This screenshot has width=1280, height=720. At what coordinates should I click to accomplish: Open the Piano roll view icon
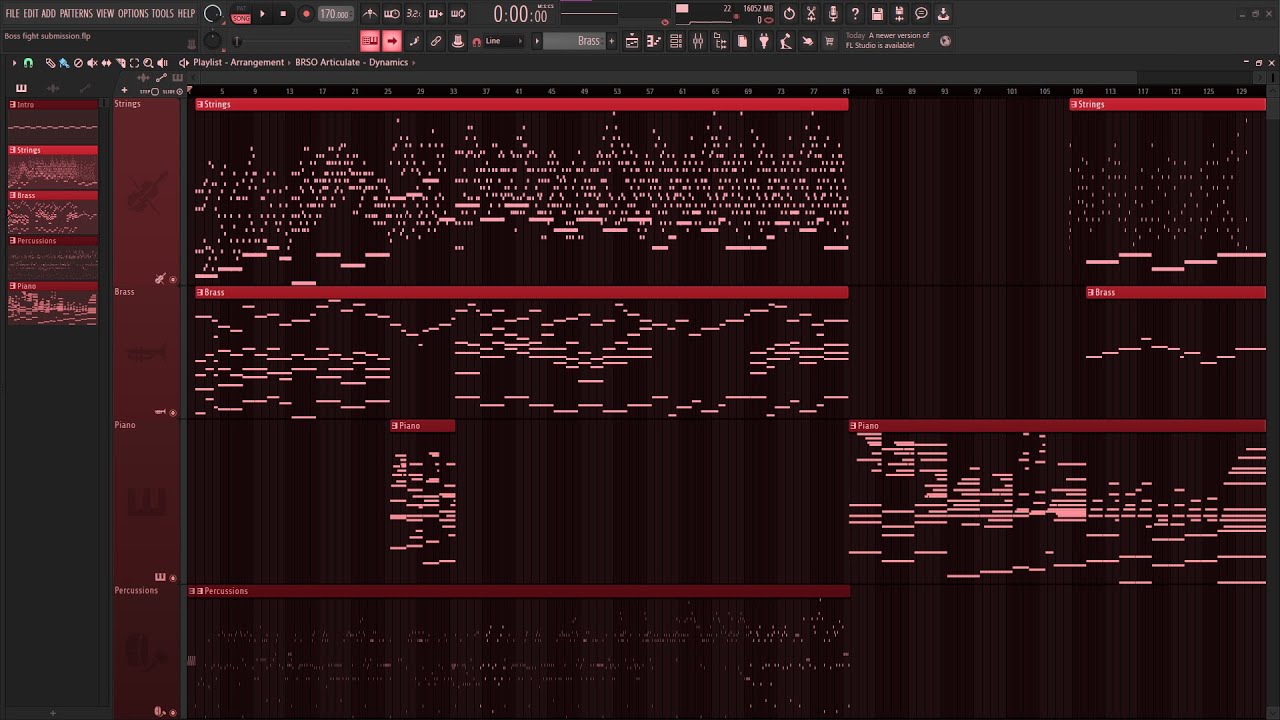654,41
